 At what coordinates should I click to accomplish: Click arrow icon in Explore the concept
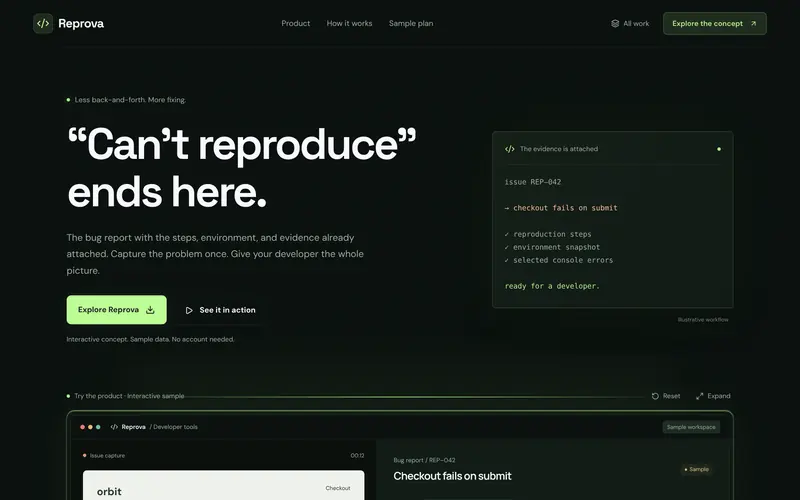pyautogui.click(x=753, y=23)
